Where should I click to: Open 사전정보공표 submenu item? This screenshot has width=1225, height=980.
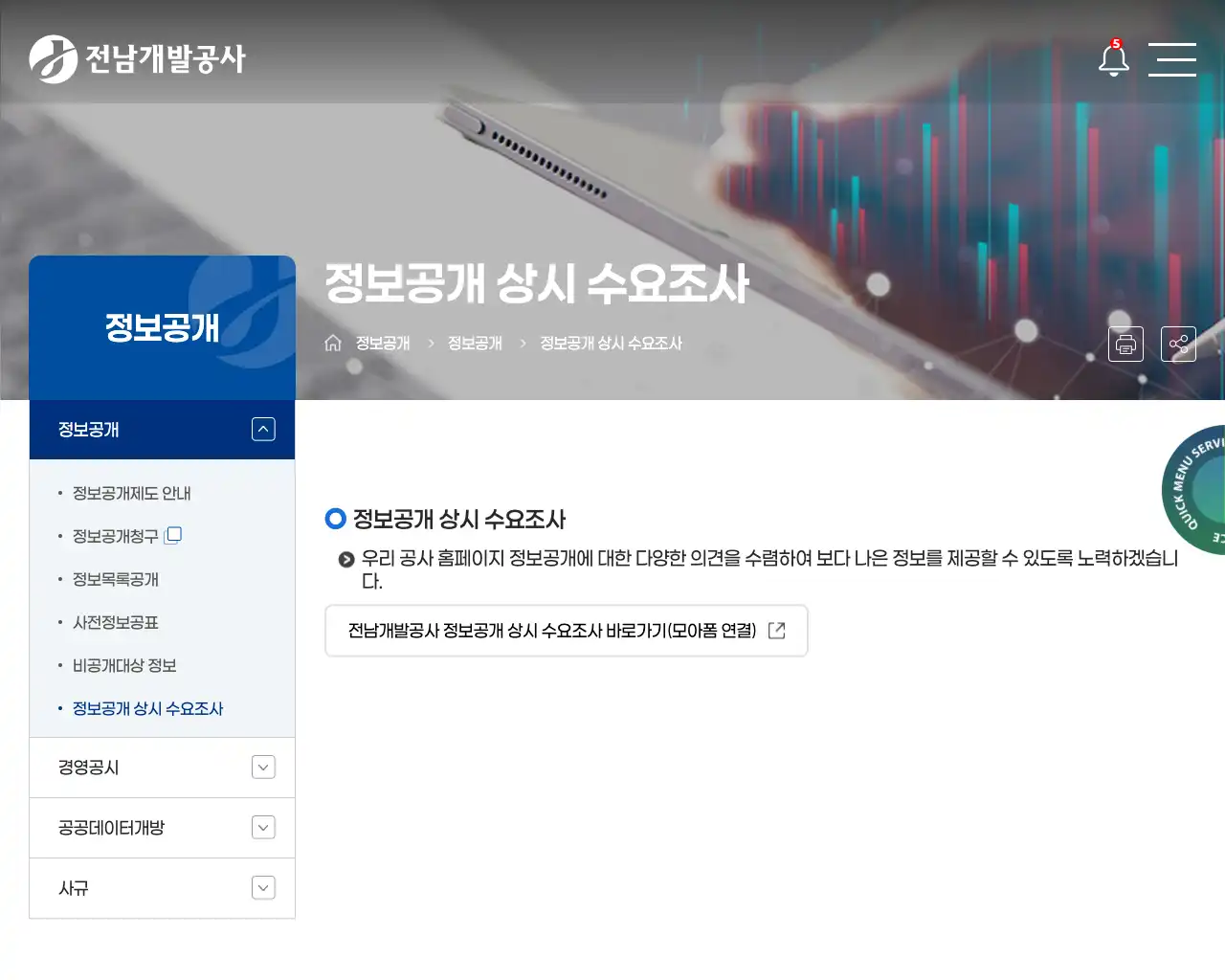click(x=116, y=622)
